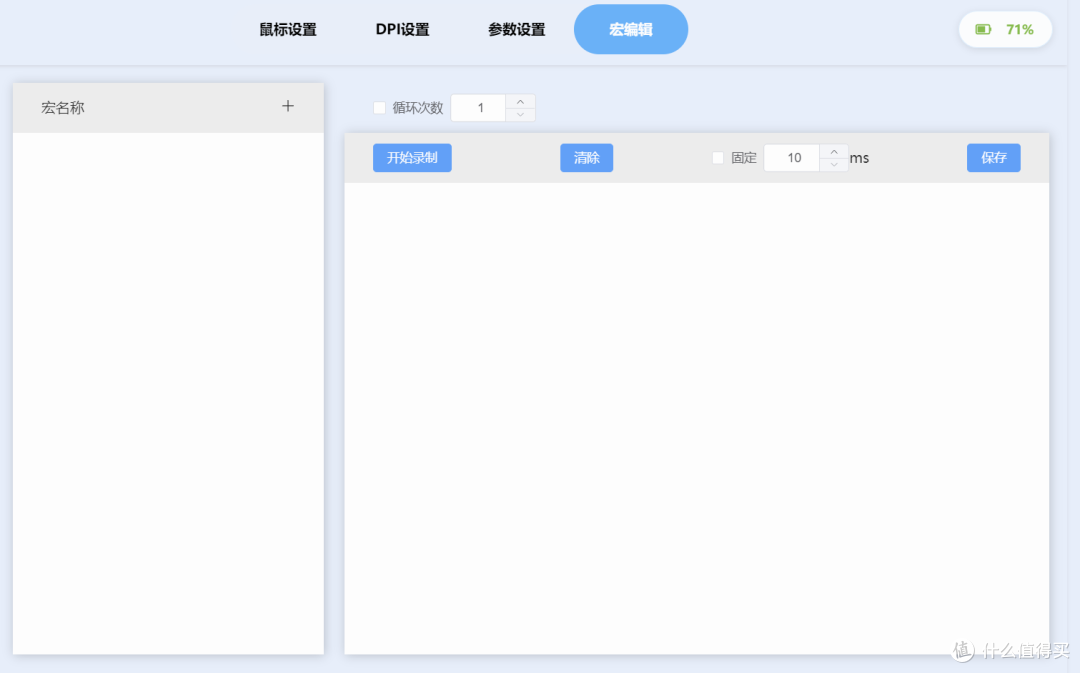This screenshot has height=673, width=1080.
Task: Increase the loop count with up arrow
Action: point(521,101)
